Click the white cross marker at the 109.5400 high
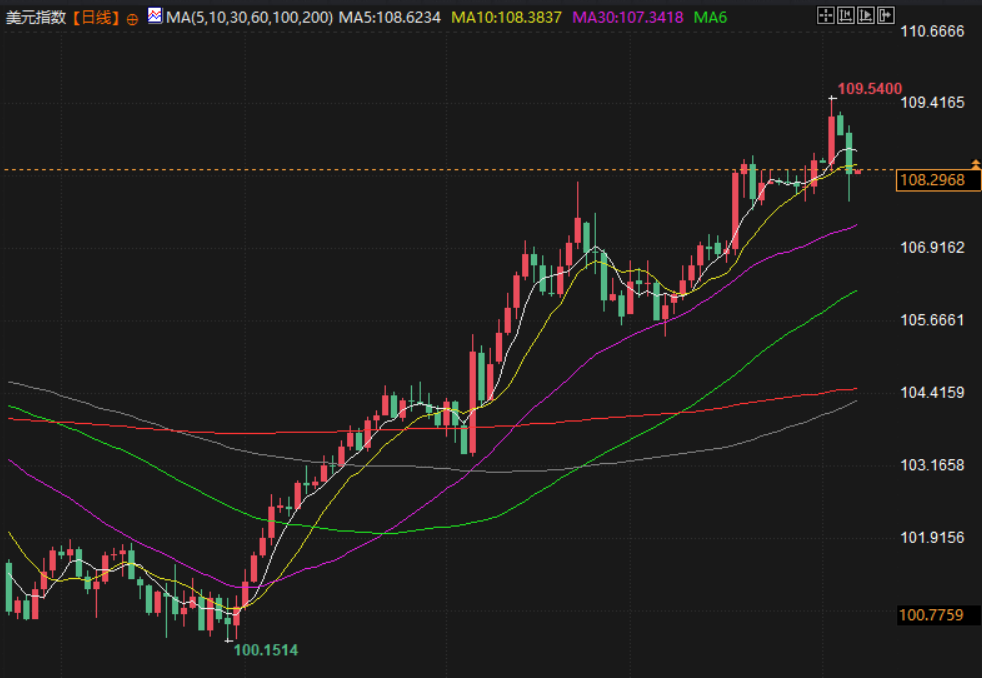982x678 pixels. click(832, 98)
